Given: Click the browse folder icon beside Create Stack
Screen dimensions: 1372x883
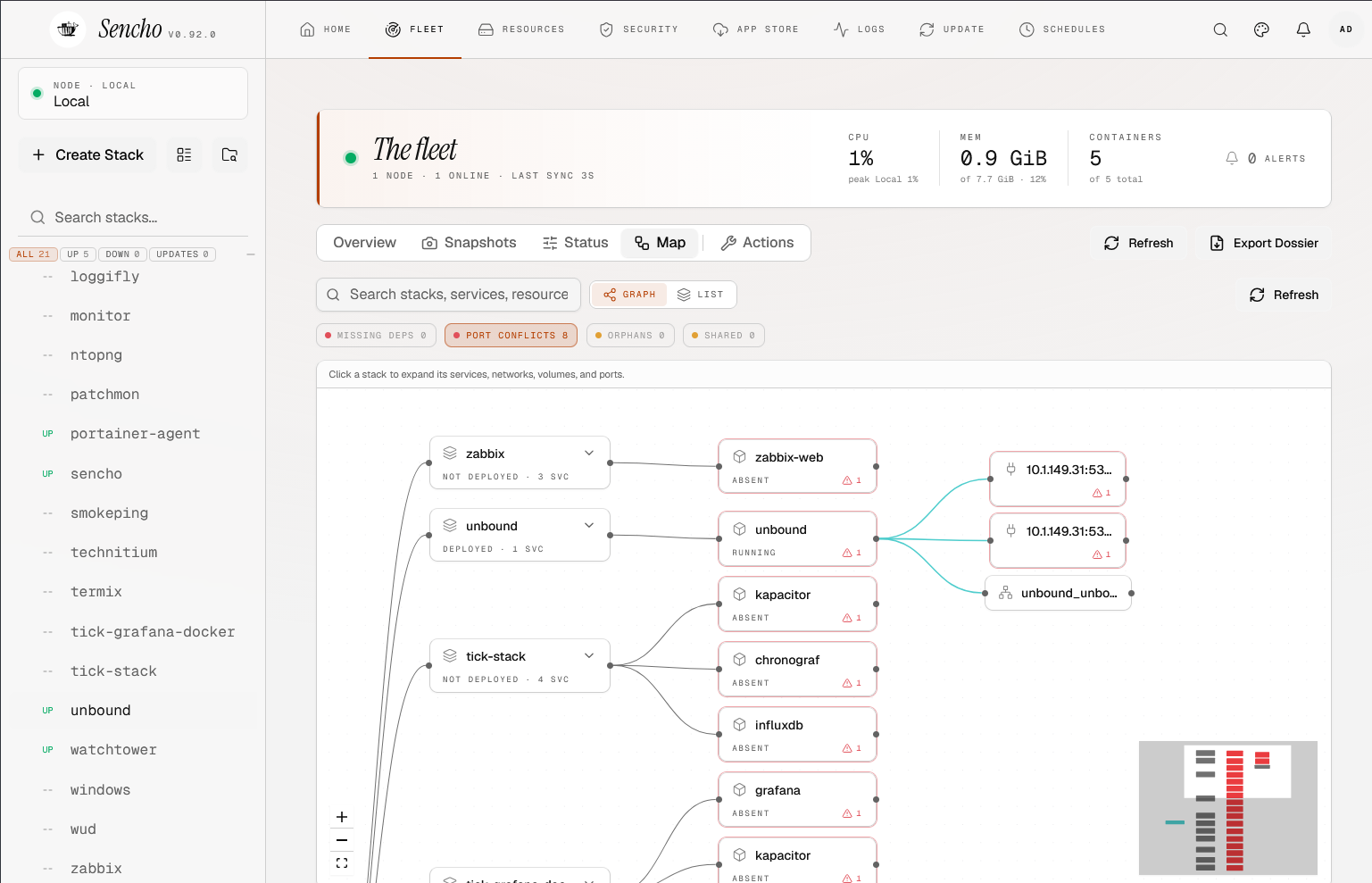Looking at the screenshot, I should 229,154.
